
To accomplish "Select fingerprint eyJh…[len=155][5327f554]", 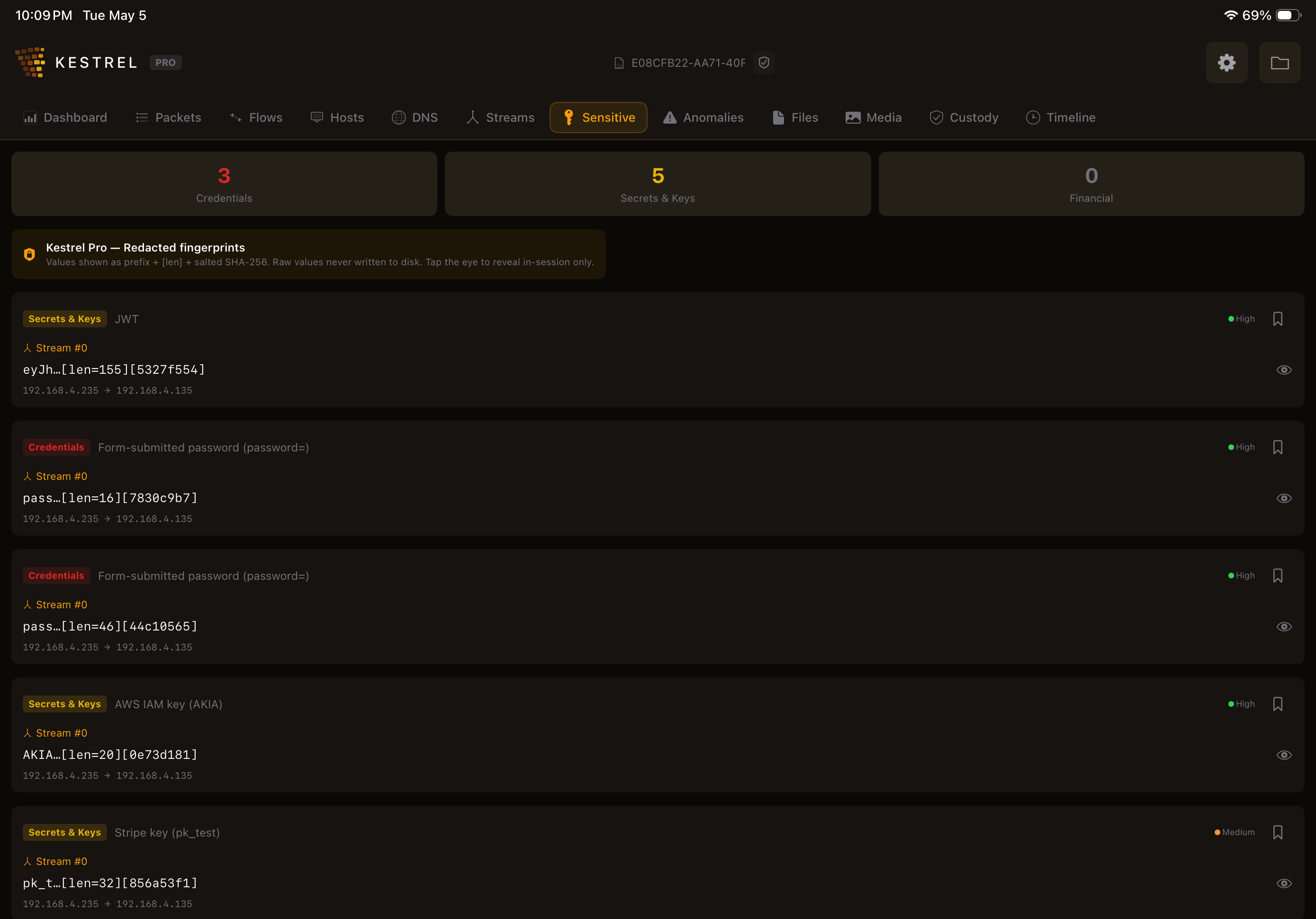I will coord(114,370).
